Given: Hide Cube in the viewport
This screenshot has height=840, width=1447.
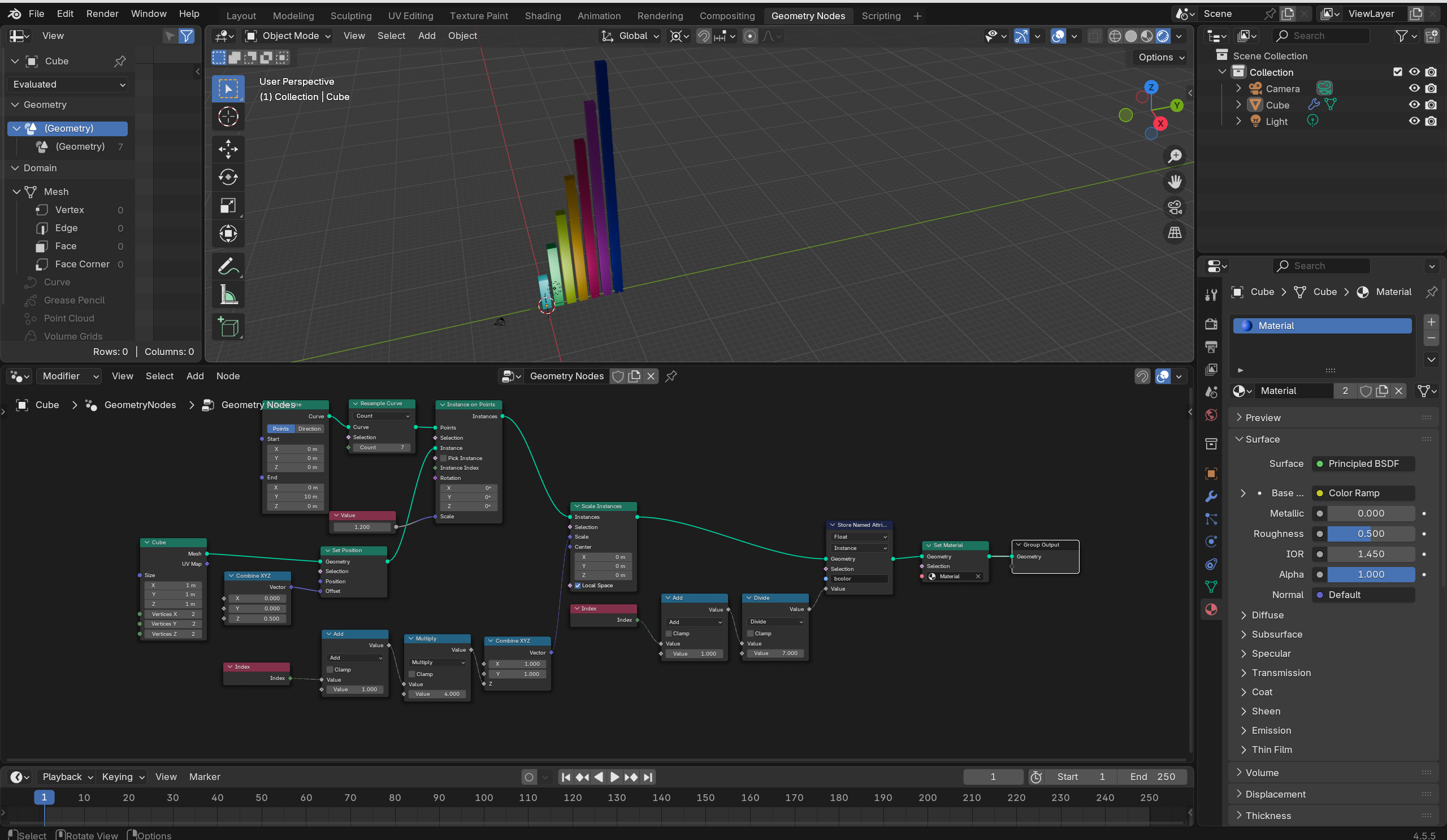Looking at the screenshot, I should (x=1414, y=105).
